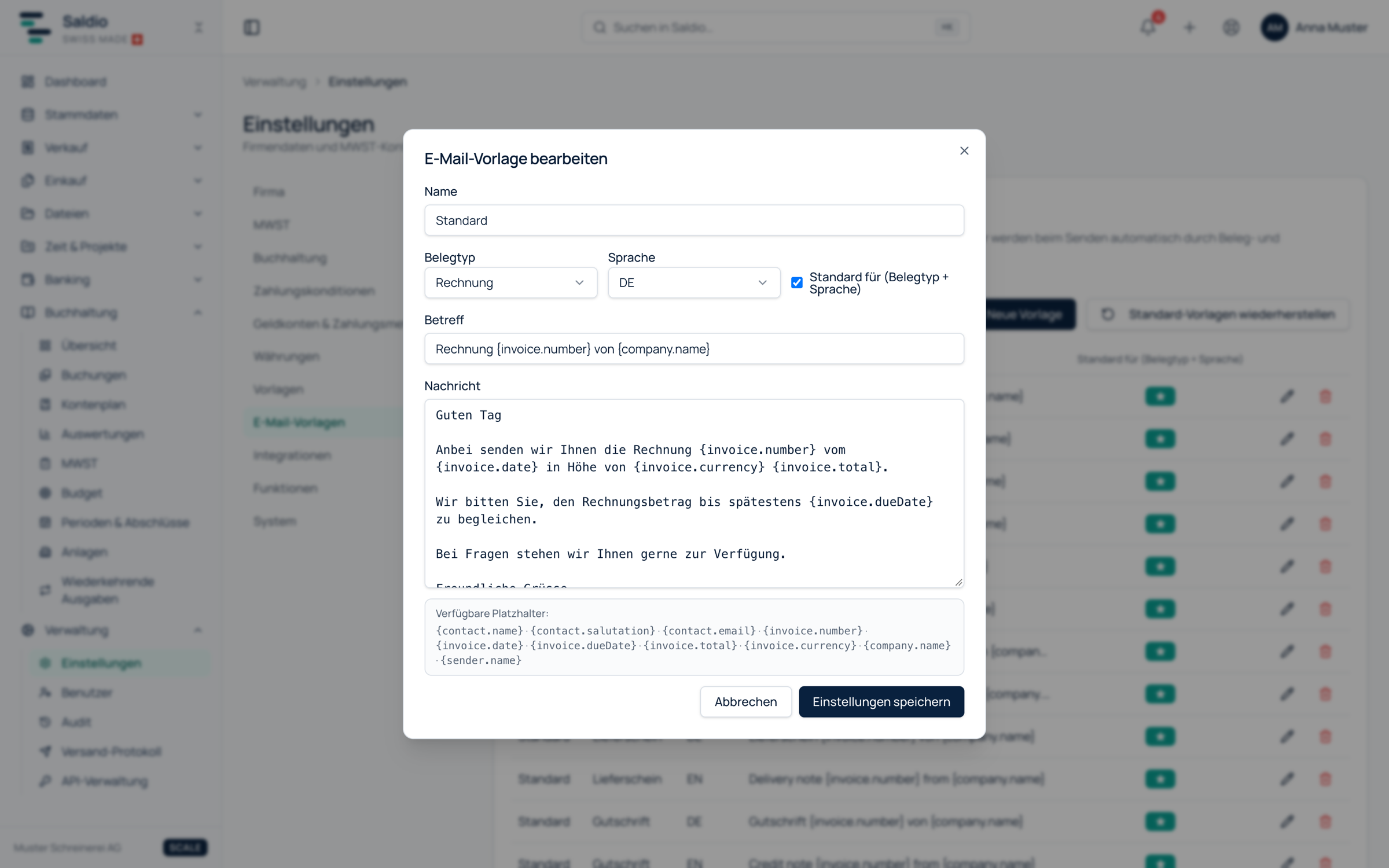Viewport: 1389px width, 868px height.
Task: Select the System settings tab
Action: 274,521
